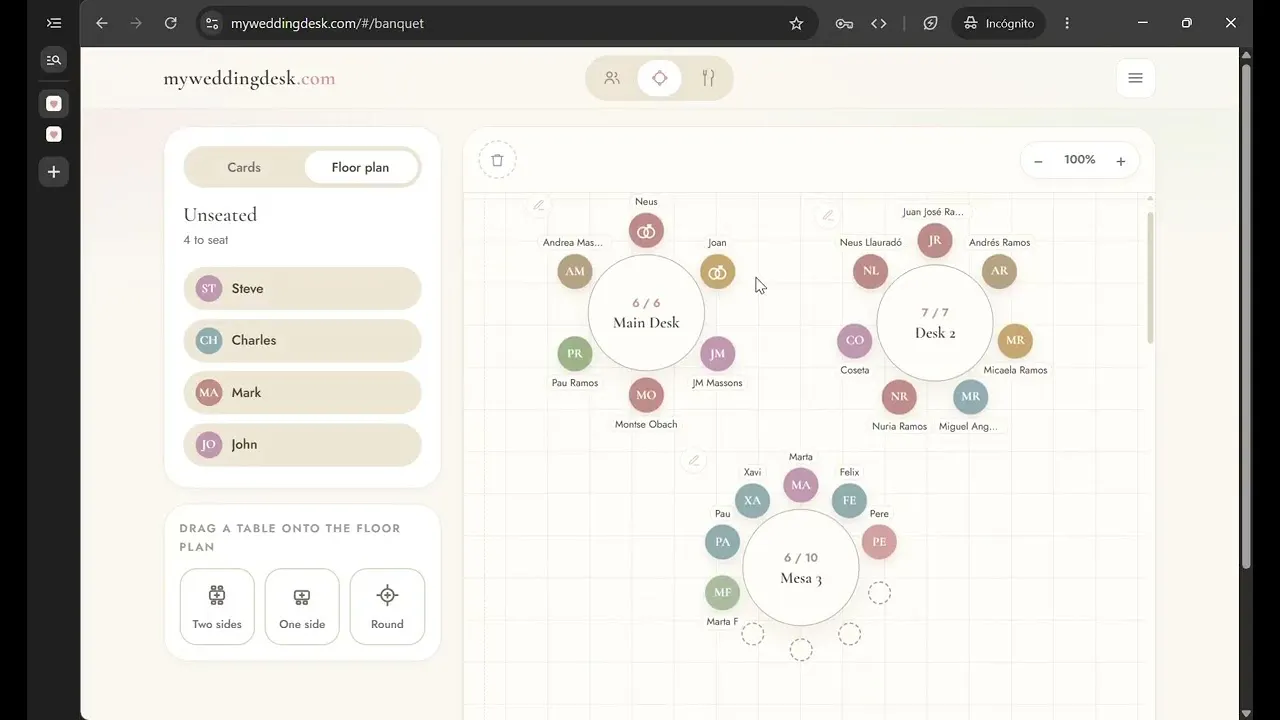
Task: Click Andrés Ramos AR seat avatar
Action: click(999, 270)
